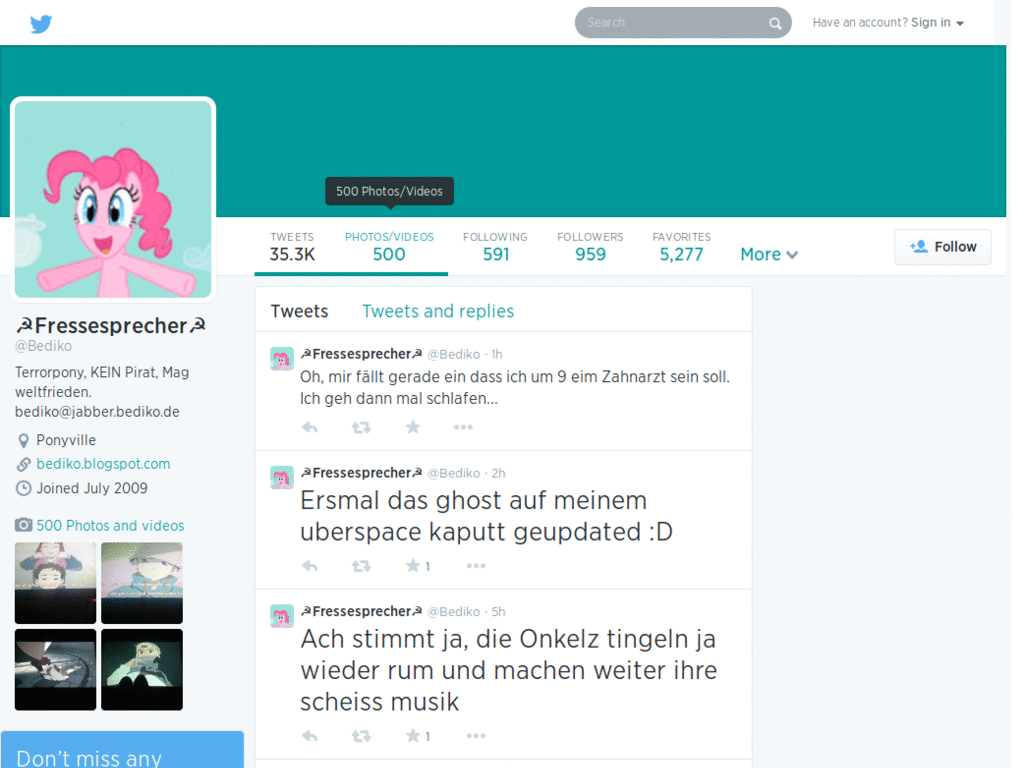Switch to the Tweets timeline tab
Viewport: 1024px width, 768px height.
click(299, 311)
